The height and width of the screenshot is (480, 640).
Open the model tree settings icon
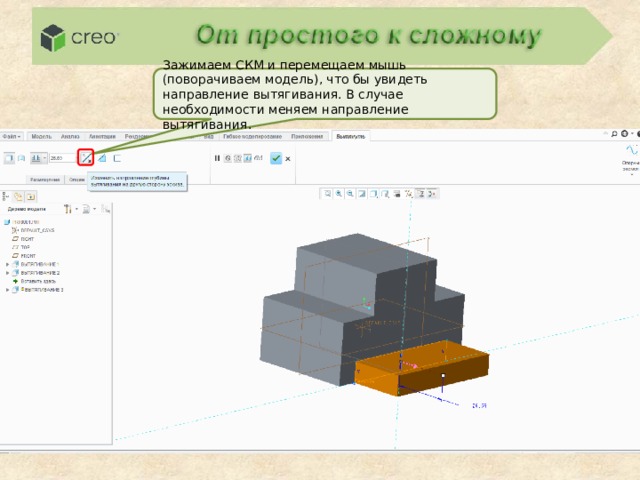[68, 209]
